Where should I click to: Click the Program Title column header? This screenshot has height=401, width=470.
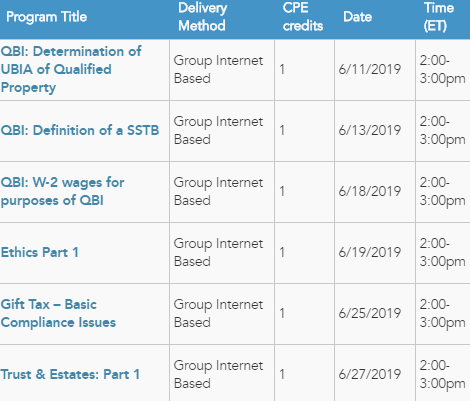(x=46, y=17)
